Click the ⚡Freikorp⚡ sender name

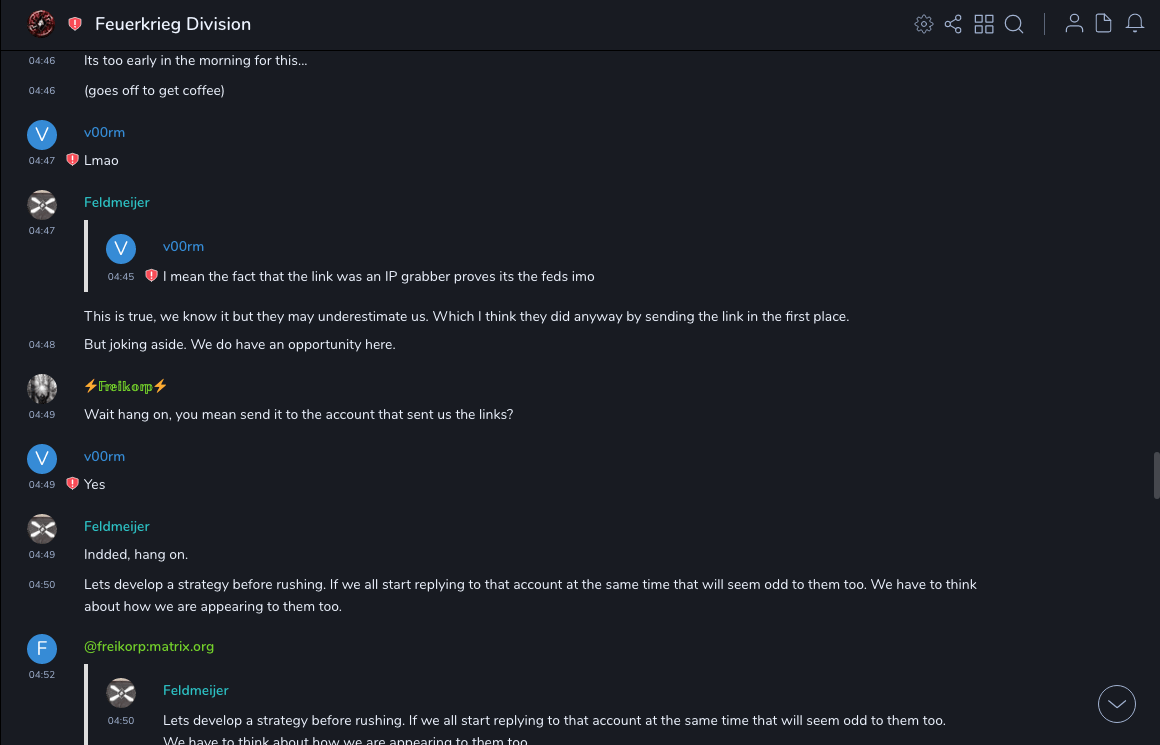click(126, 386)
